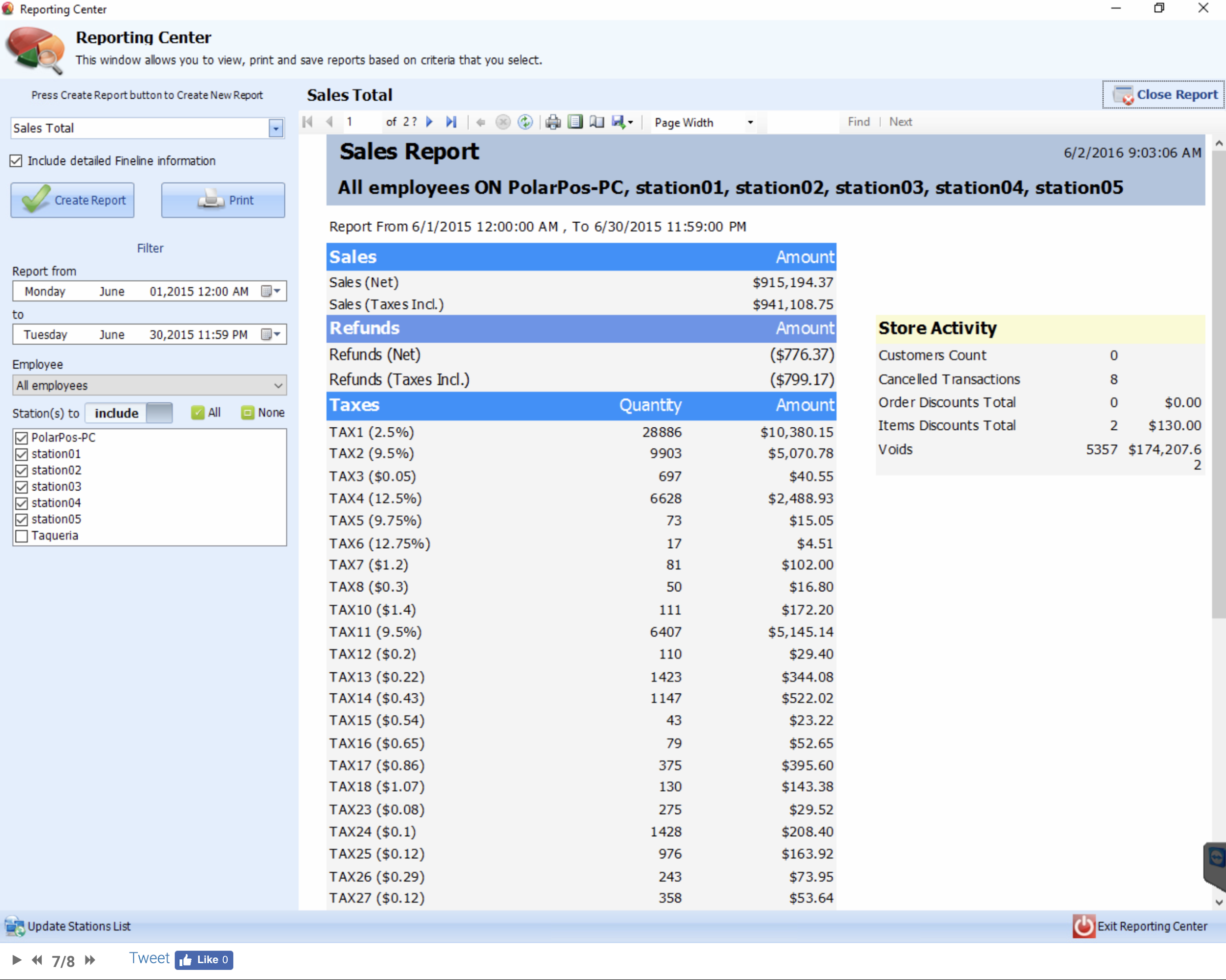Click TAX27 ($0.12) row label
The width and height of the screenshot is (1226, 980).
[x=376, y=898]
